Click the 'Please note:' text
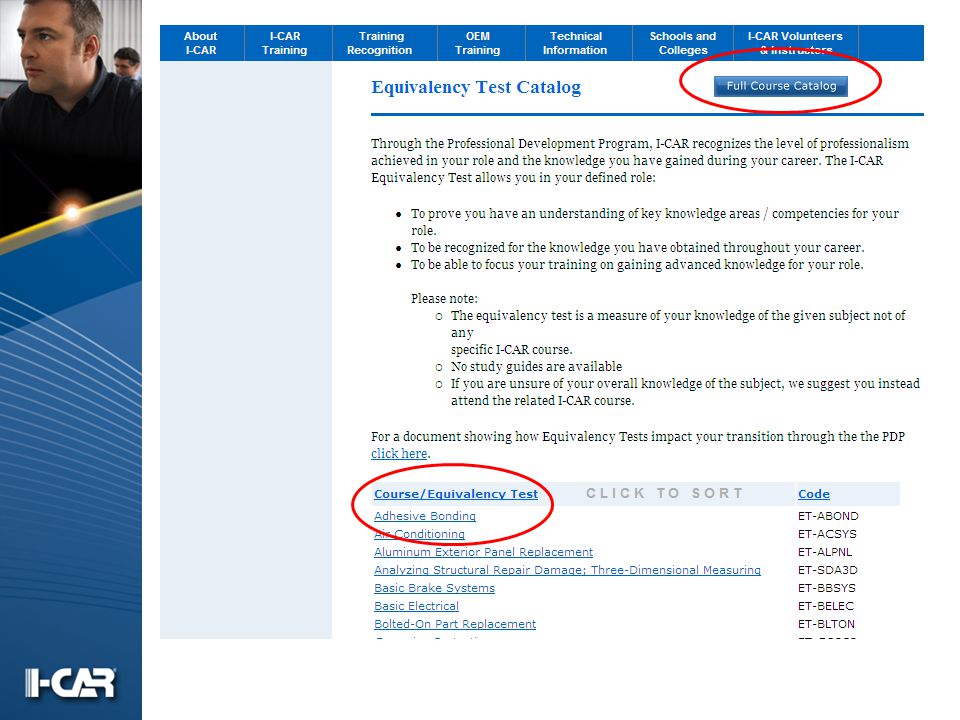This screenshot has width=960, height=720. pos(444,299)
